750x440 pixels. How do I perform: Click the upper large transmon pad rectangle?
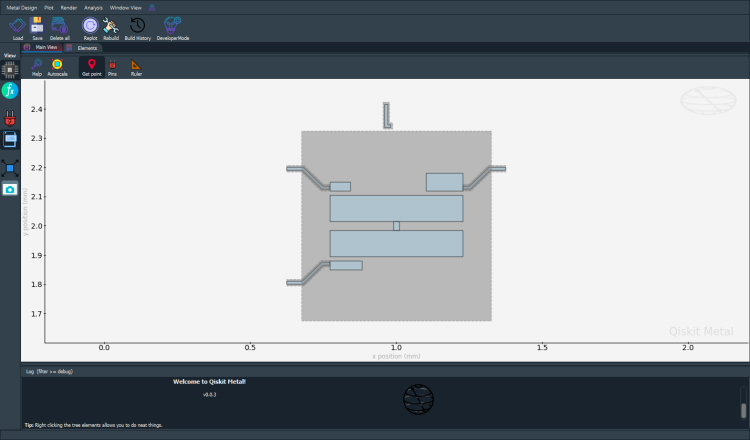click(x=397, y=208)
